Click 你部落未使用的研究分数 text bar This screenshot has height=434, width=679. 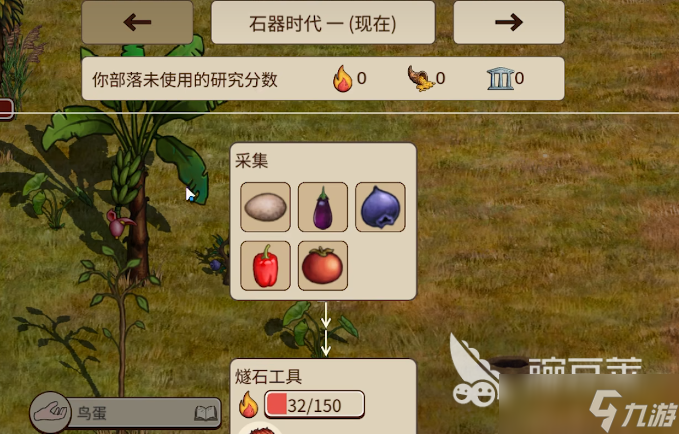coord(185,80)
